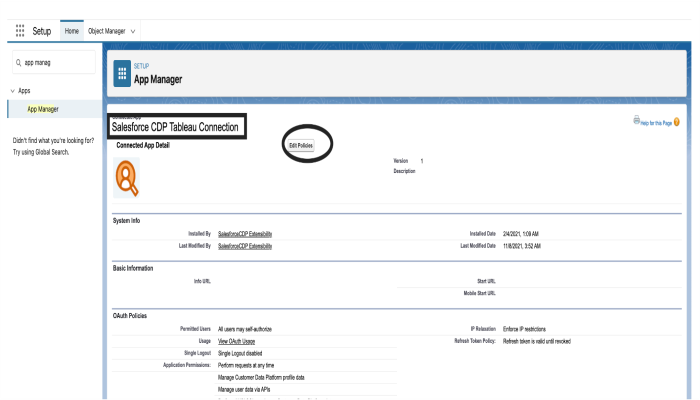Open Installed By SalesforceCDP Extensibility link
Image resolution: width=700 pixels, height=400 pixels.
pos(245,234)
